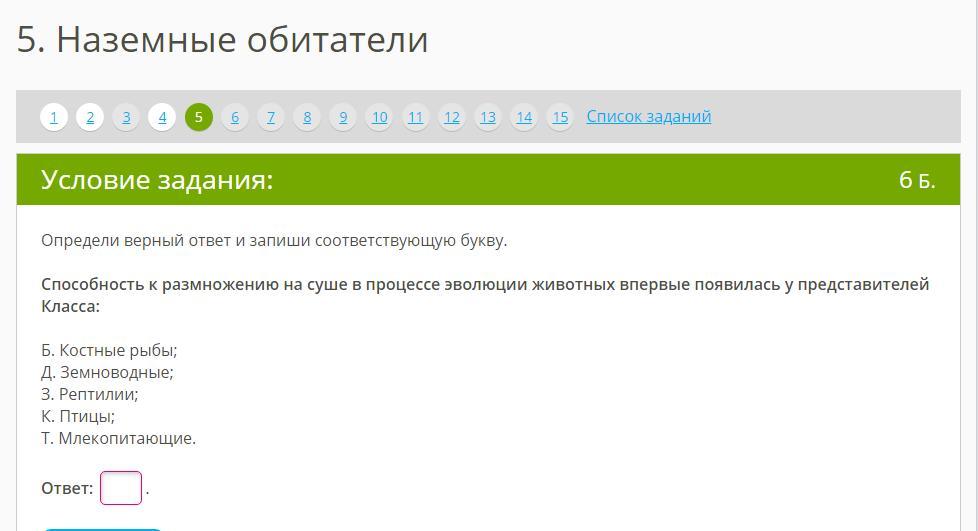The image size is (978, 531).
Task: Go to task number 10
Action: coord(380,117)
